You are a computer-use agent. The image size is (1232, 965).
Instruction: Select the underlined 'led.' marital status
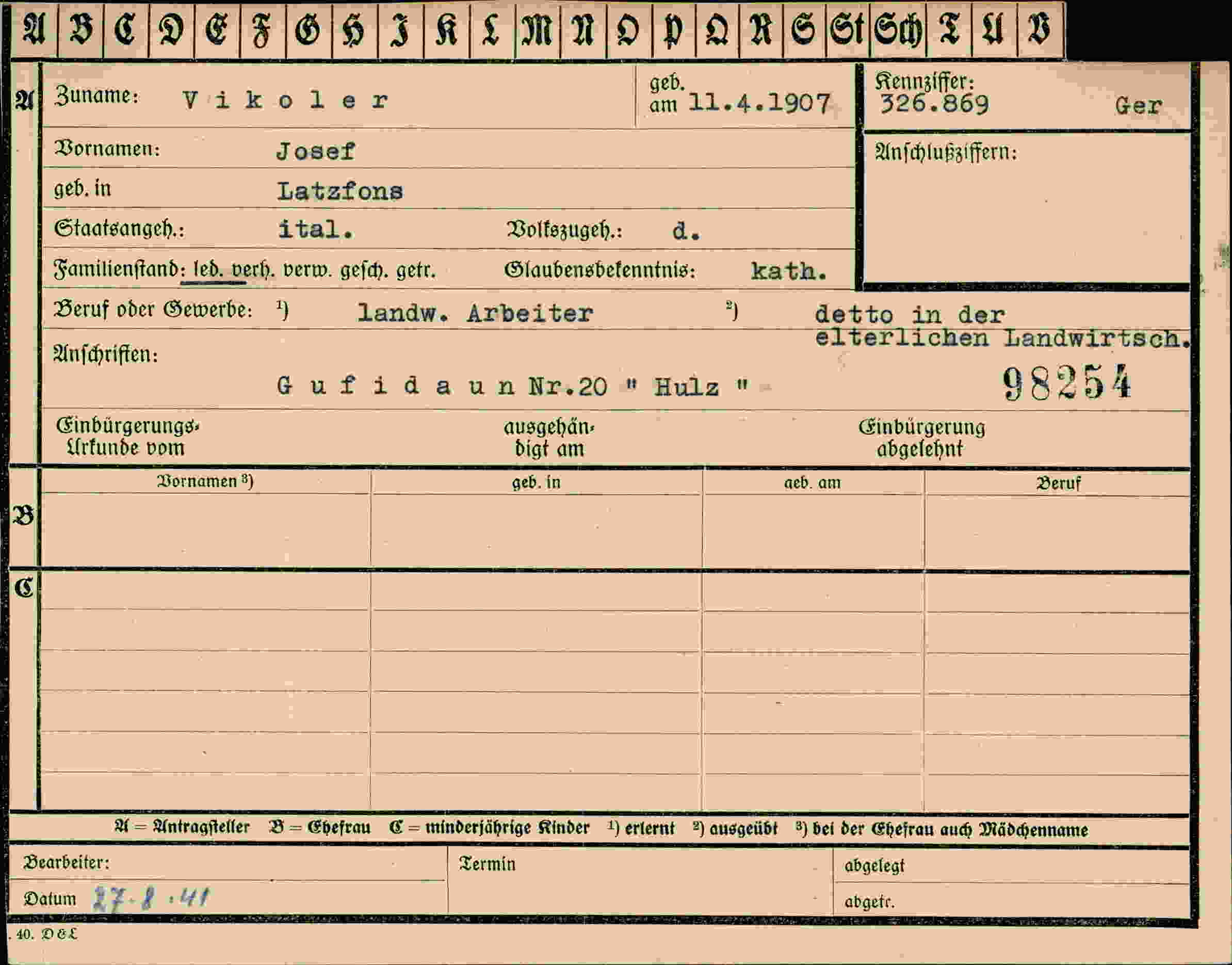click(207, 269)
